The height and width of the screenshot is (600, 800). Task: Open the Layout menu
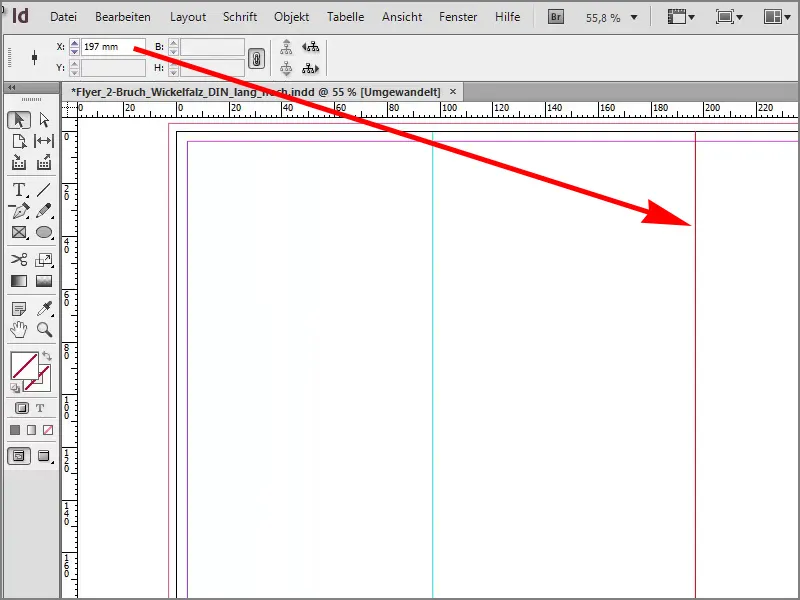coord(188,17)
